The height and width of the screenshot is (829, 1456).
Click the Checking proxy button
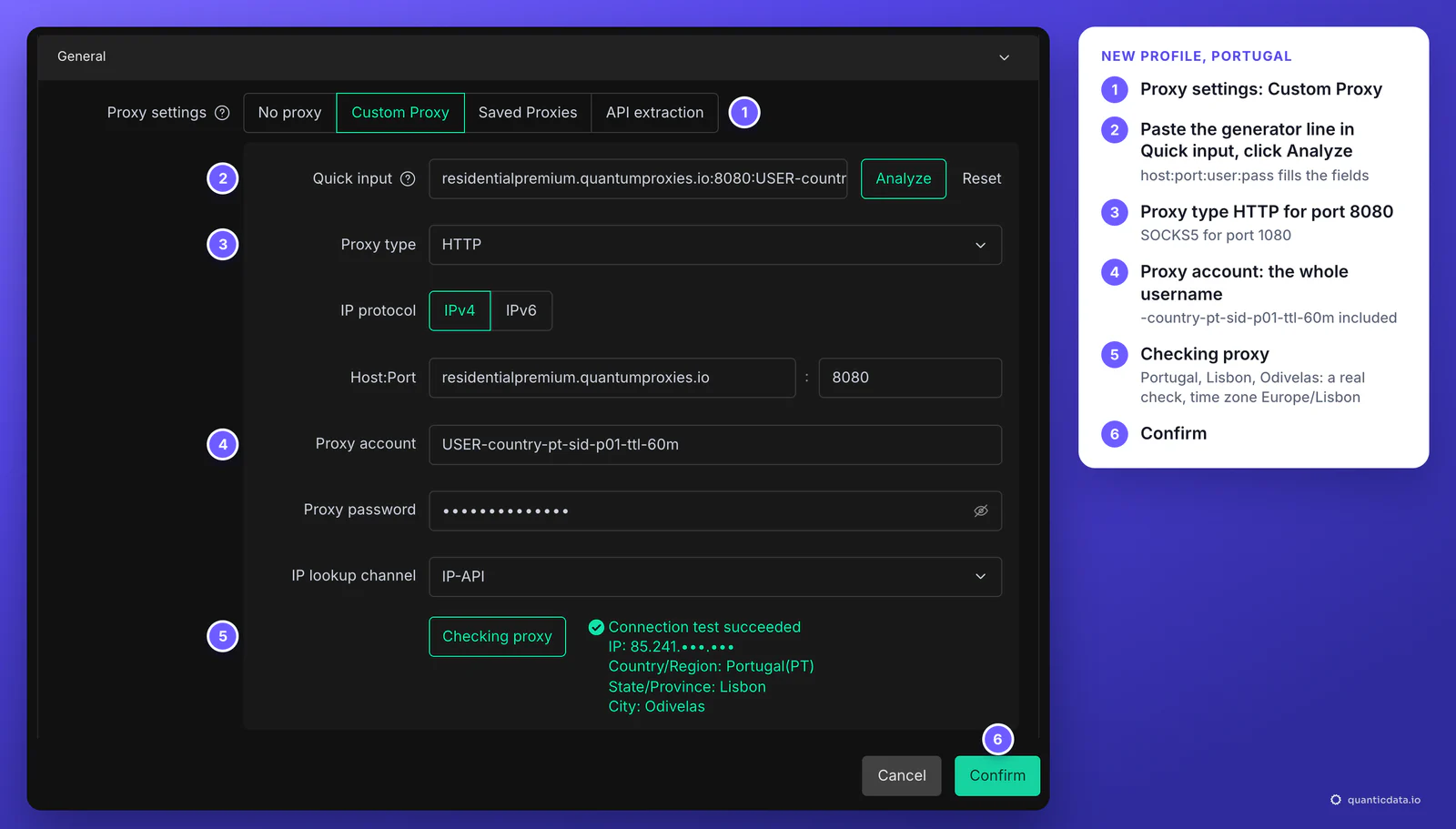498,637
